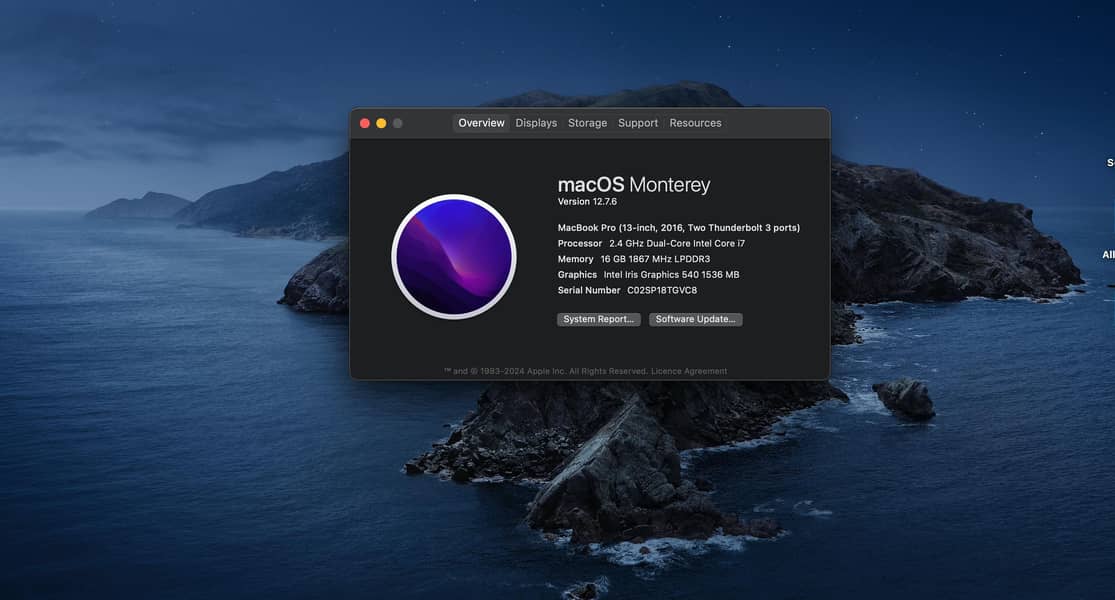
Task: Close the About This Mac window
Action: (x=364, y=123)
